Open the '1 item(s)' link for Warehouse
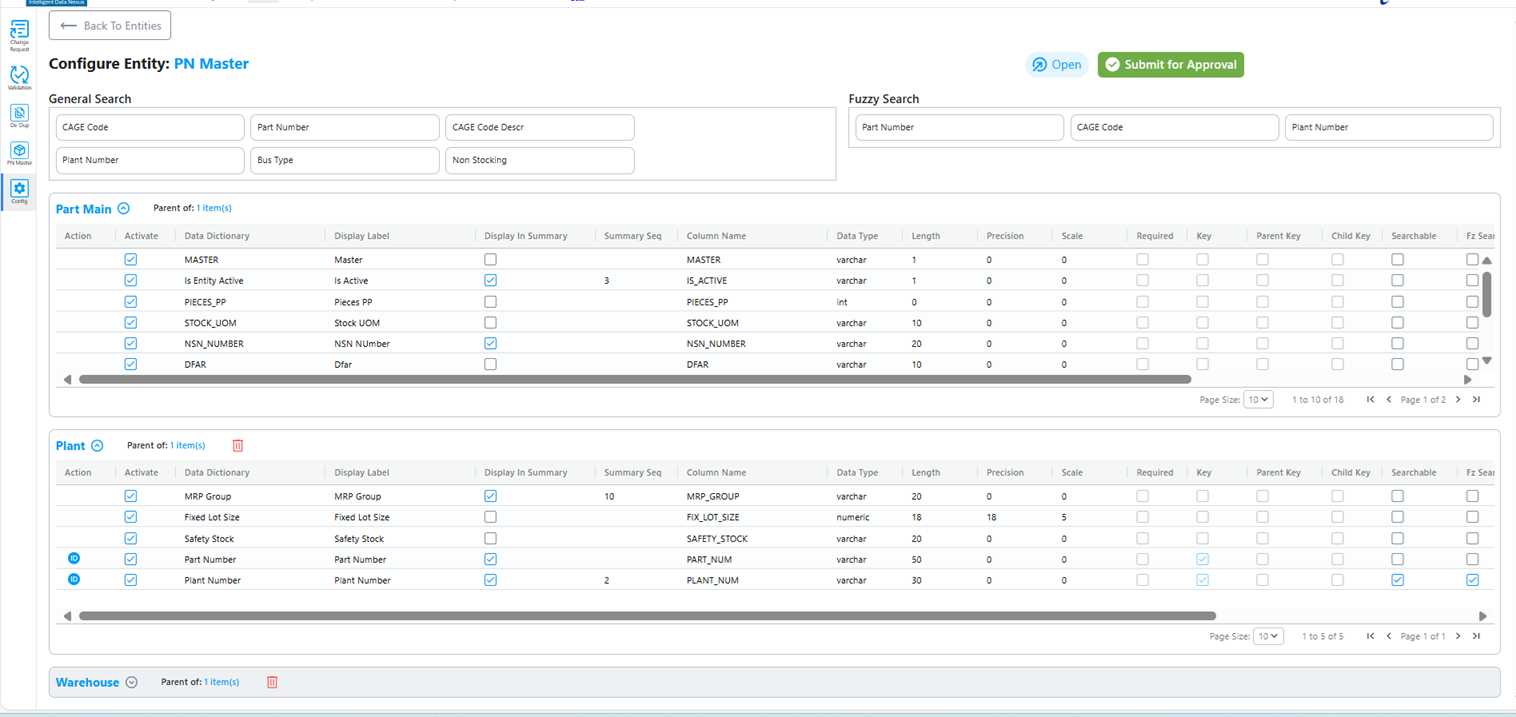 click(221, 682)
